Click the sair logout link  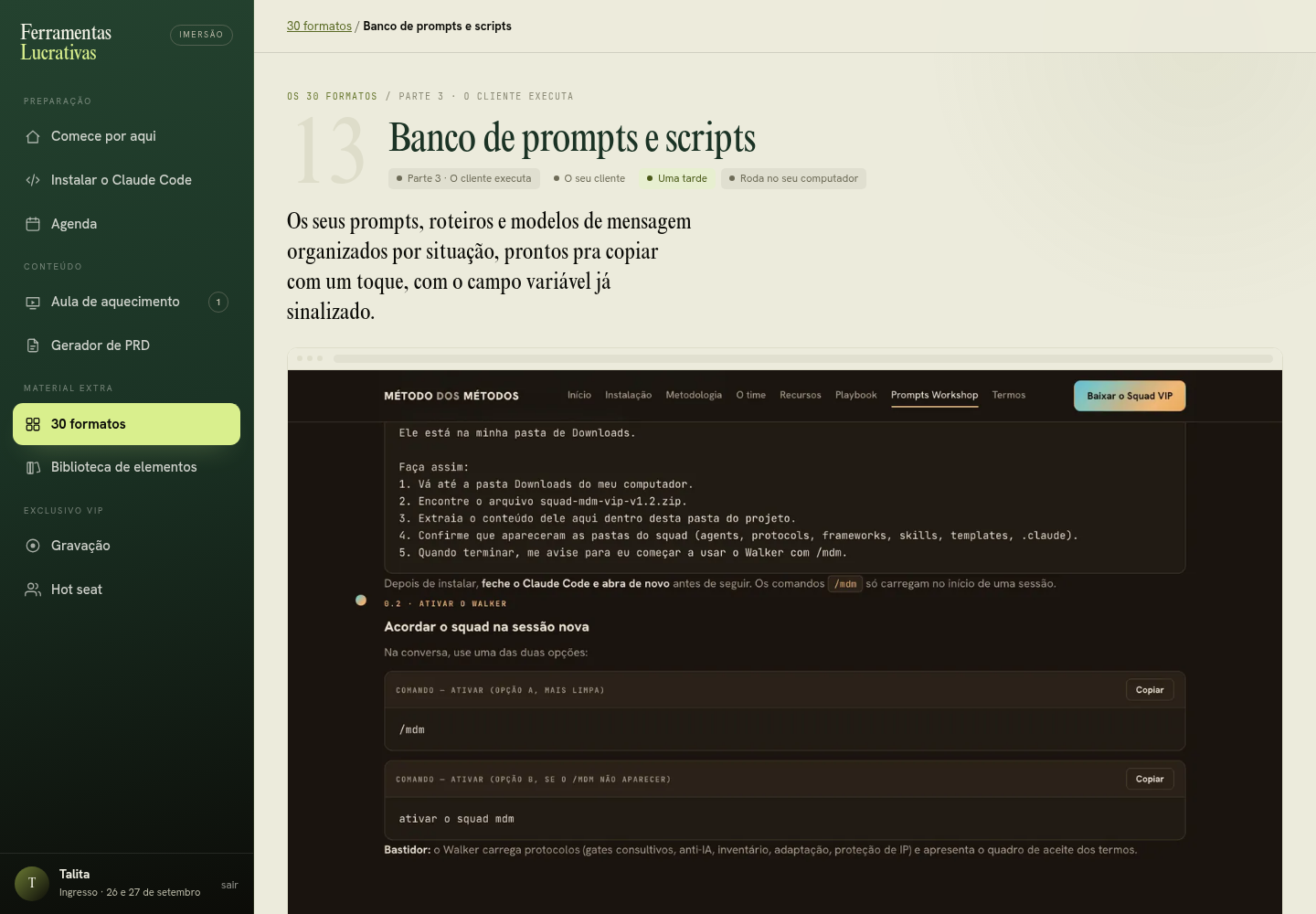(x=229, y=885)
